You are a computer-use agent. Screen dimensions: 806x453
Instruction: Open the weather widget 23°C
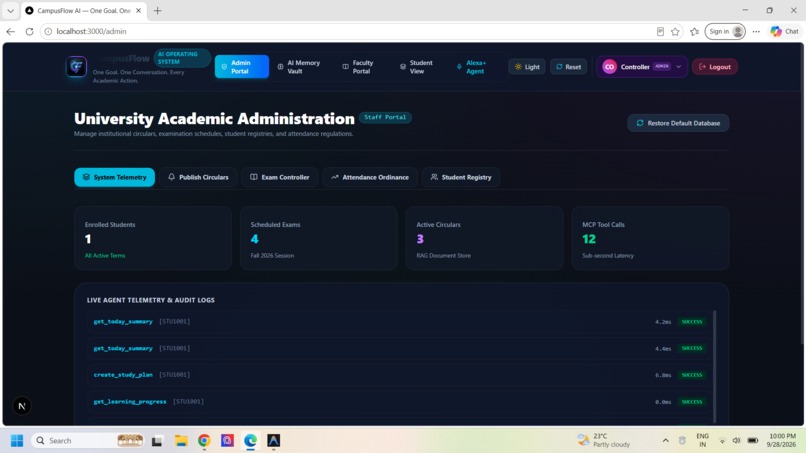coord(604,440)
